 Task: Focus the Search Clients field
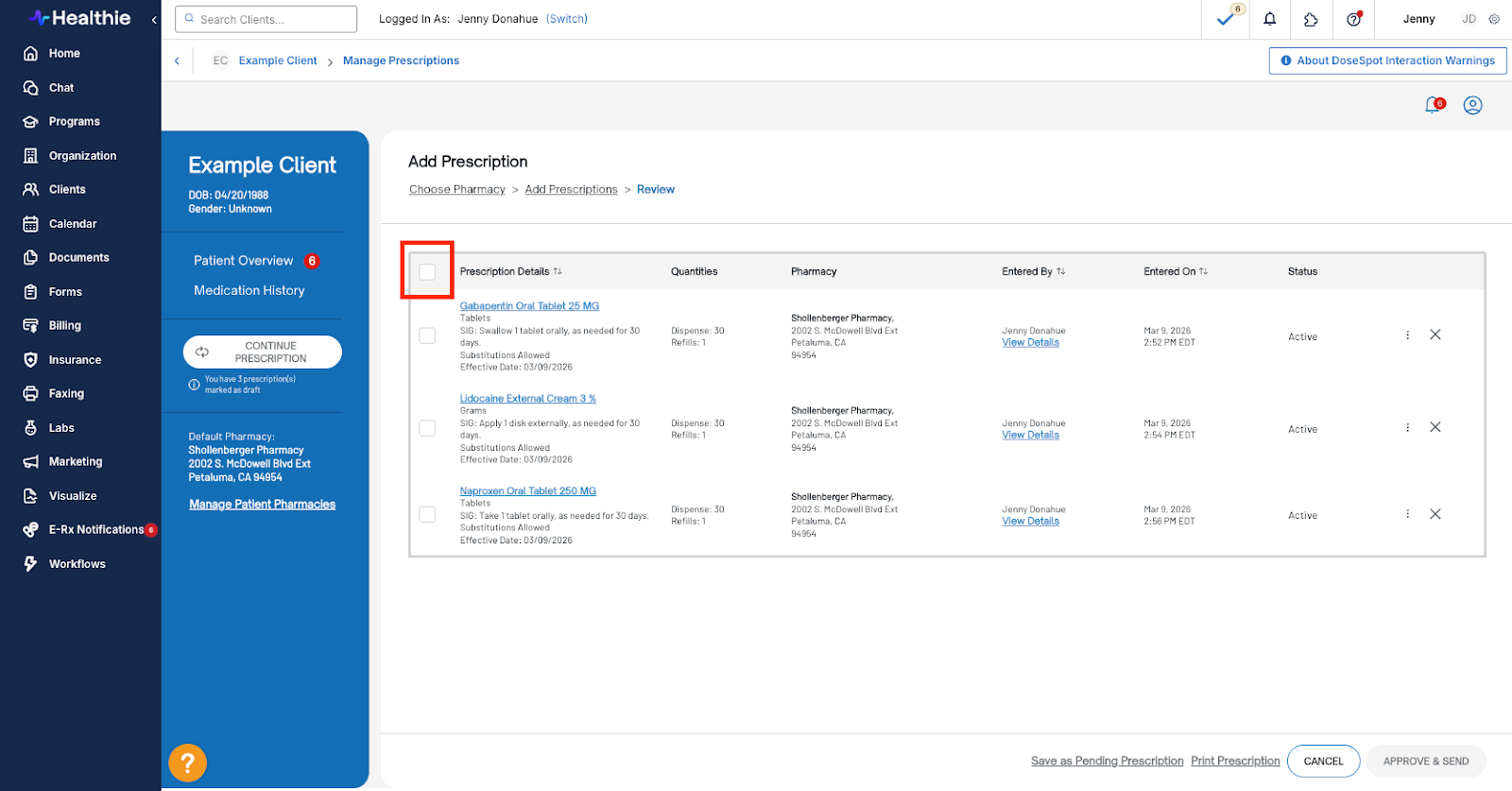(266, 19)
